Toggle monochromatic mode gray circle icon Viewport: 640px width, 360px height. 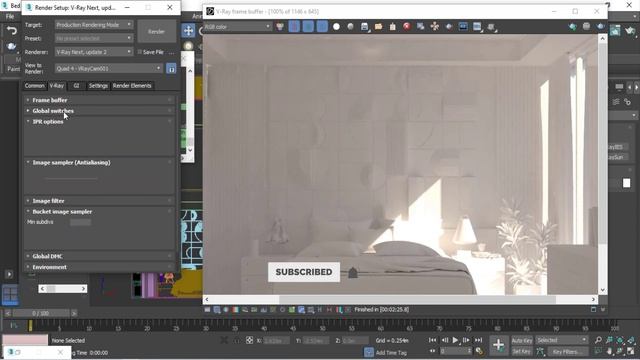350,27
